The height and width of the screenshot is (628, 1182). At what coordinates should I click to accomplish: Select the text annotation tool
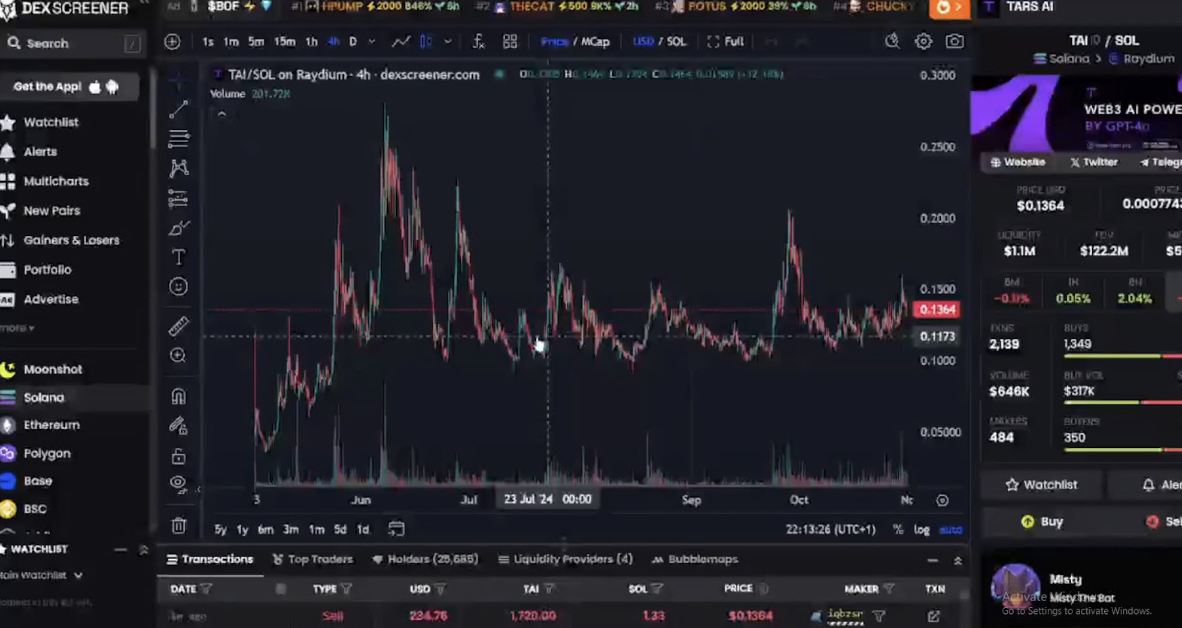[x=178, y=258]
